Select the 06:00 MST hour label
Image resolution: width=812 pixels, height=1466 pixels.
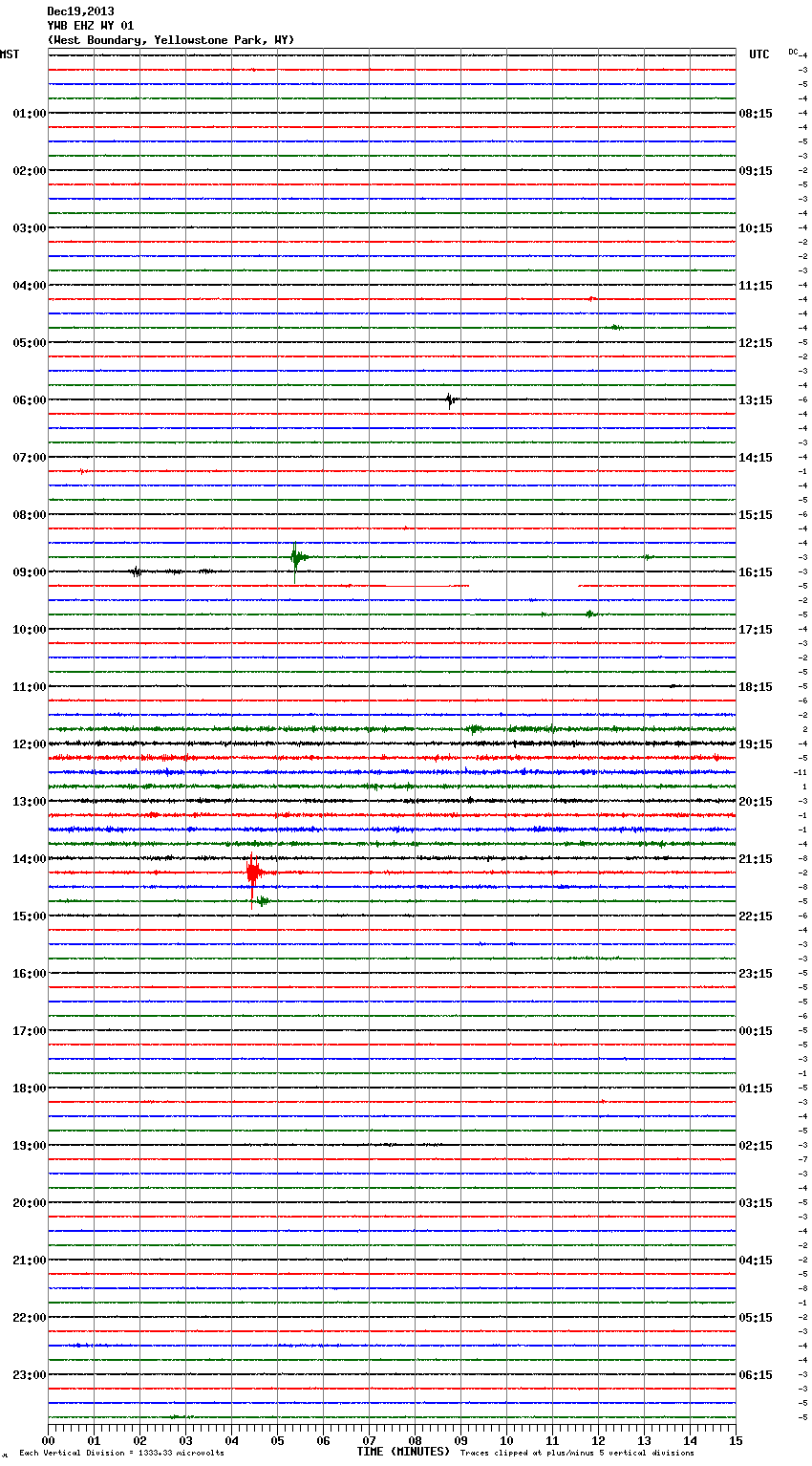pos(30,400)
